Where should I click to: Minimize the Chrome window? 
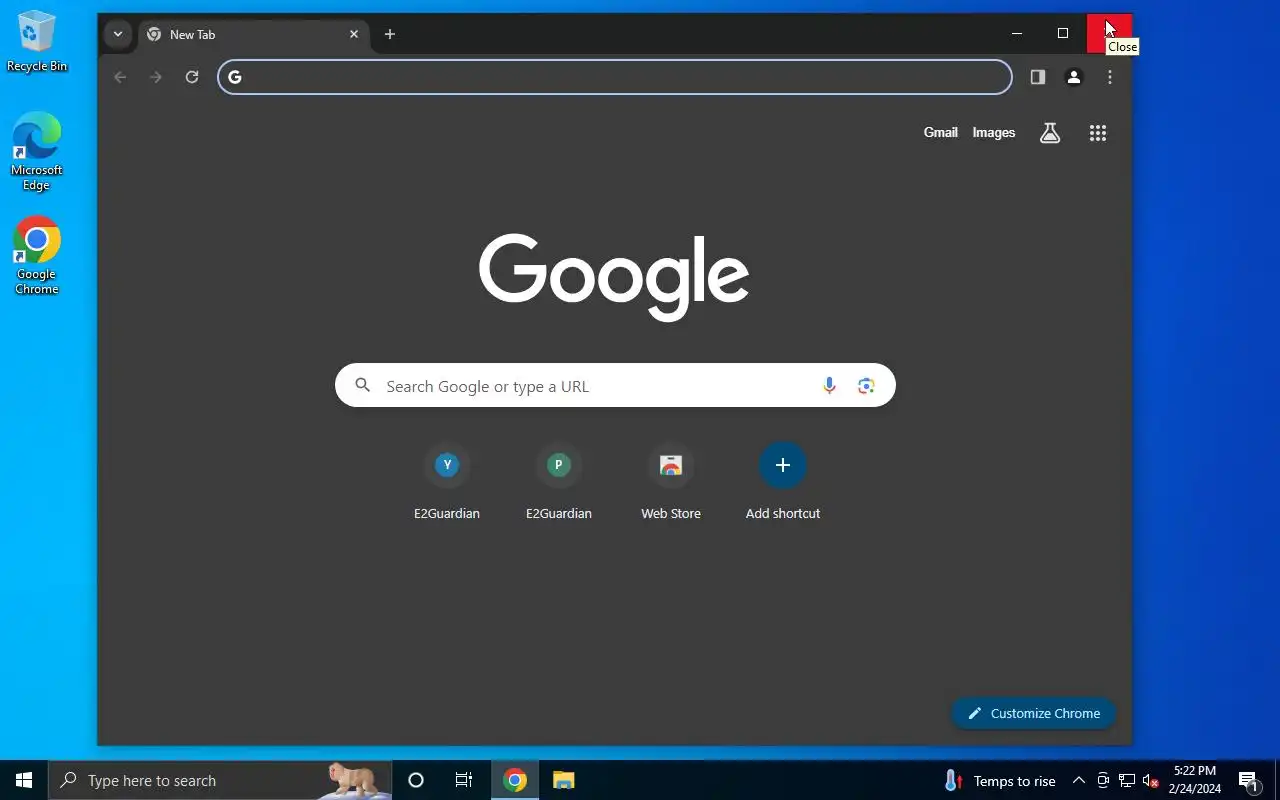click(1017, 33)
